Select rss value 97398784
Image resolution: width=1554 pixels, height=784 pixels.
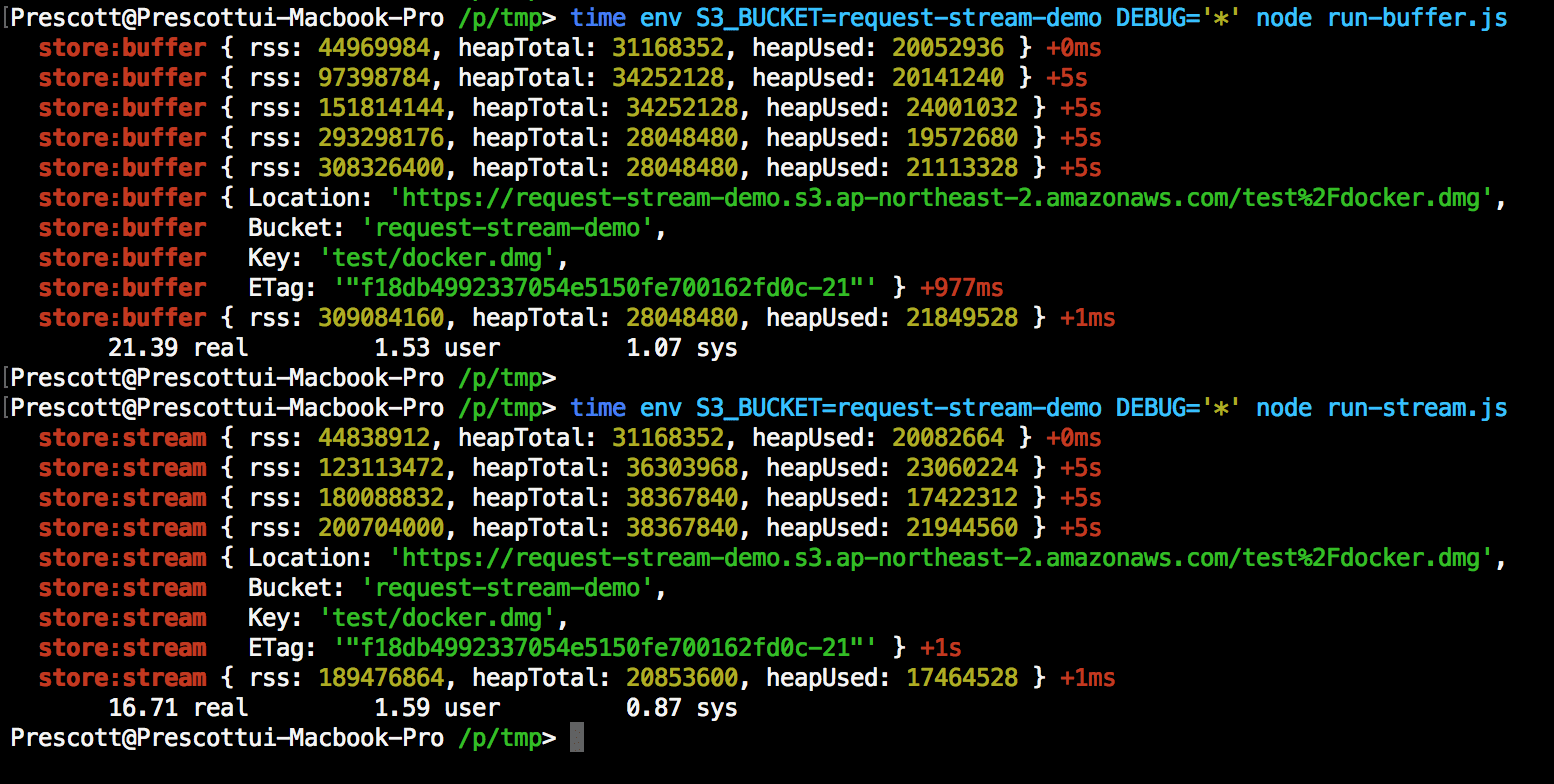(374, 78)
